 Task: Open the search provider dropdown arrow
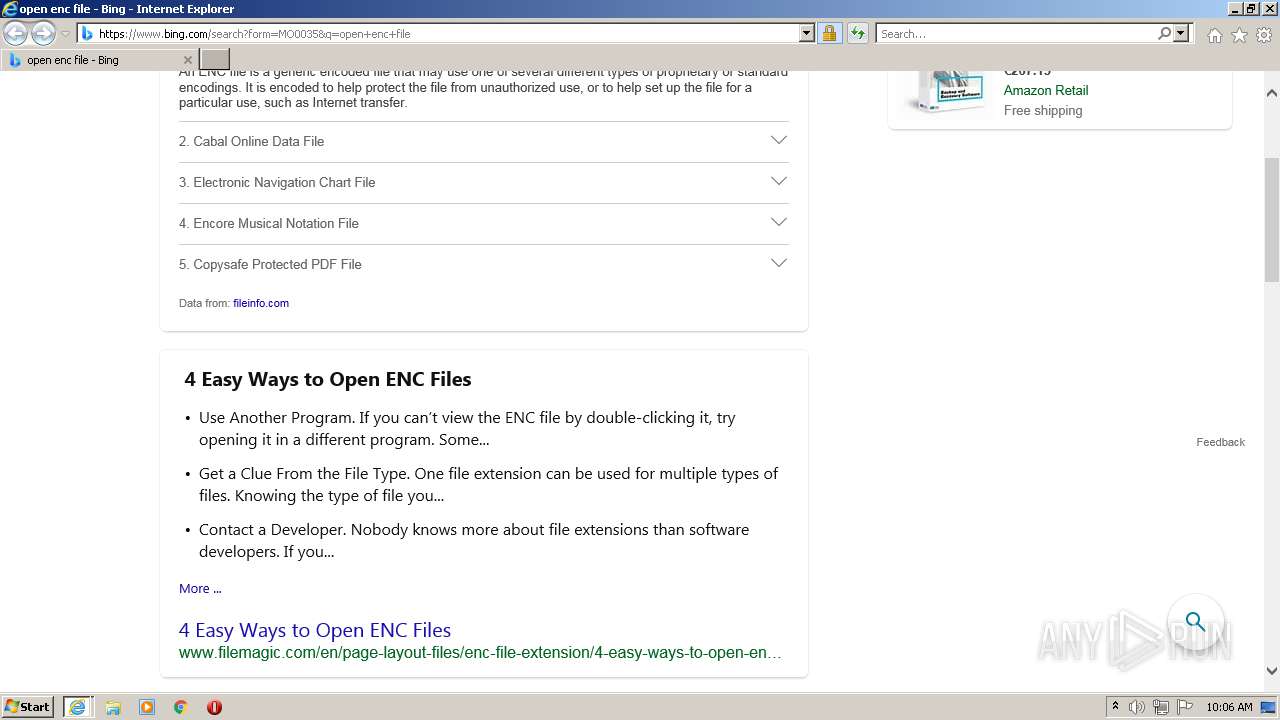1181,33
